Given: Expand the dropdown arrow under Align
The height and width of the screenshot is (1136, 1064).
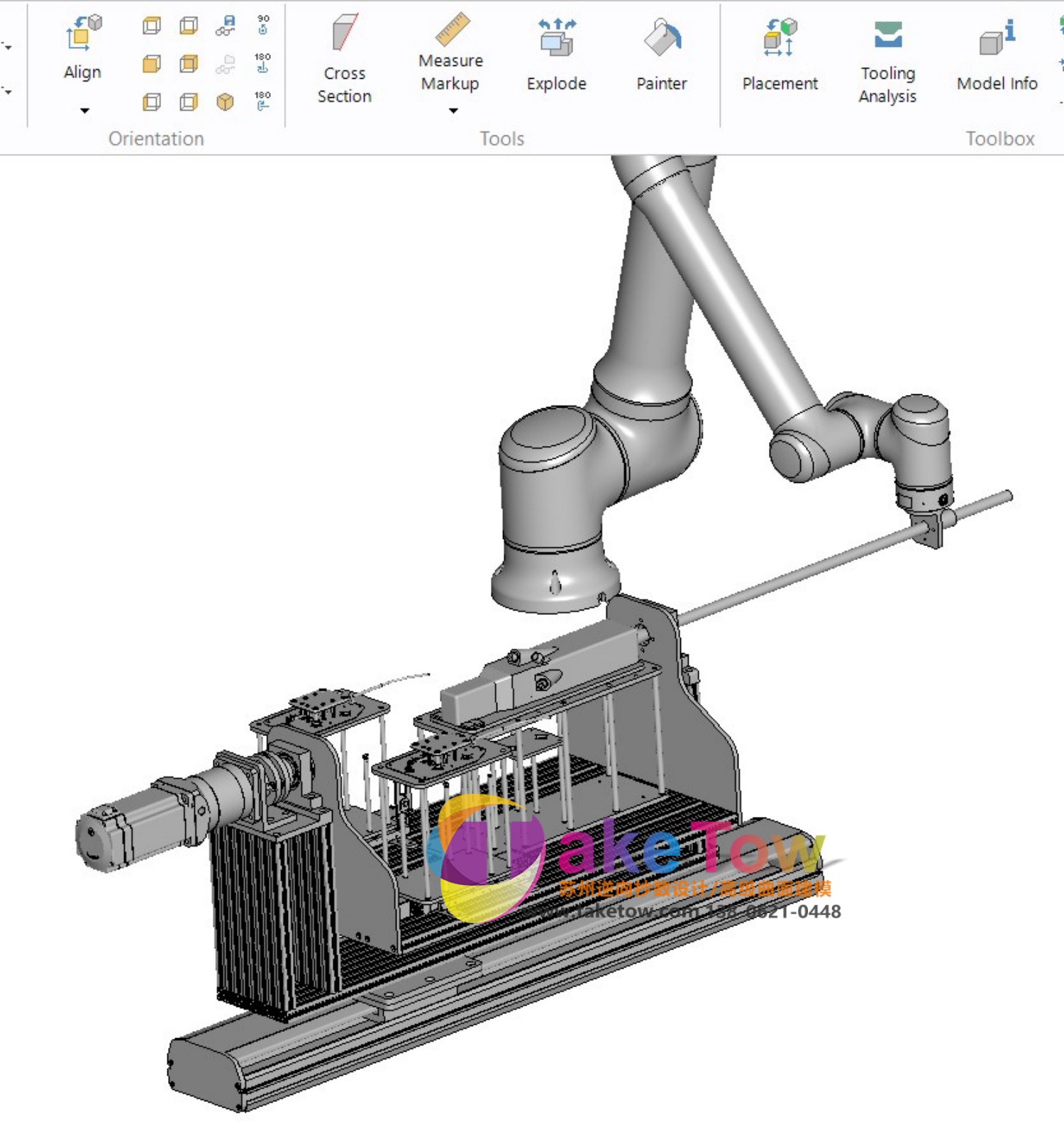Looking at the screenshot, I should tap(84, 111).
